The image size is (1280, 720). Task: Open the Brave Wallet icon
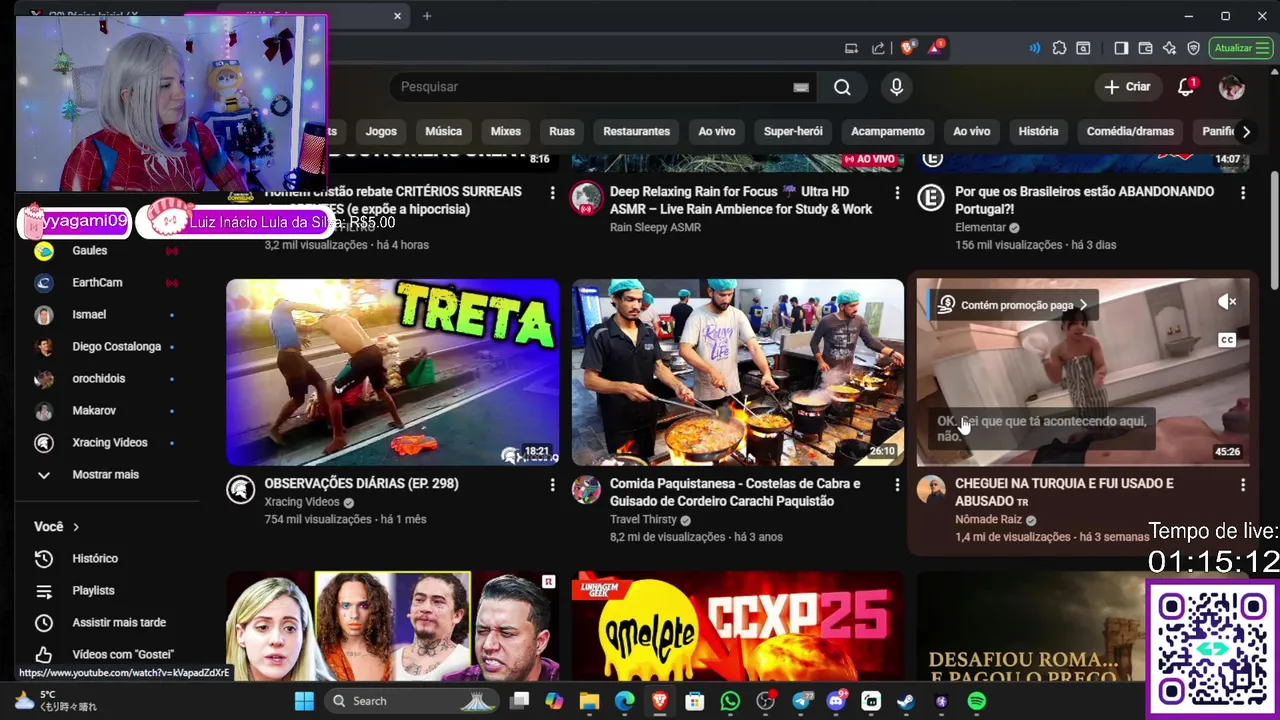pyautogui.click(x=1145, y=48)
